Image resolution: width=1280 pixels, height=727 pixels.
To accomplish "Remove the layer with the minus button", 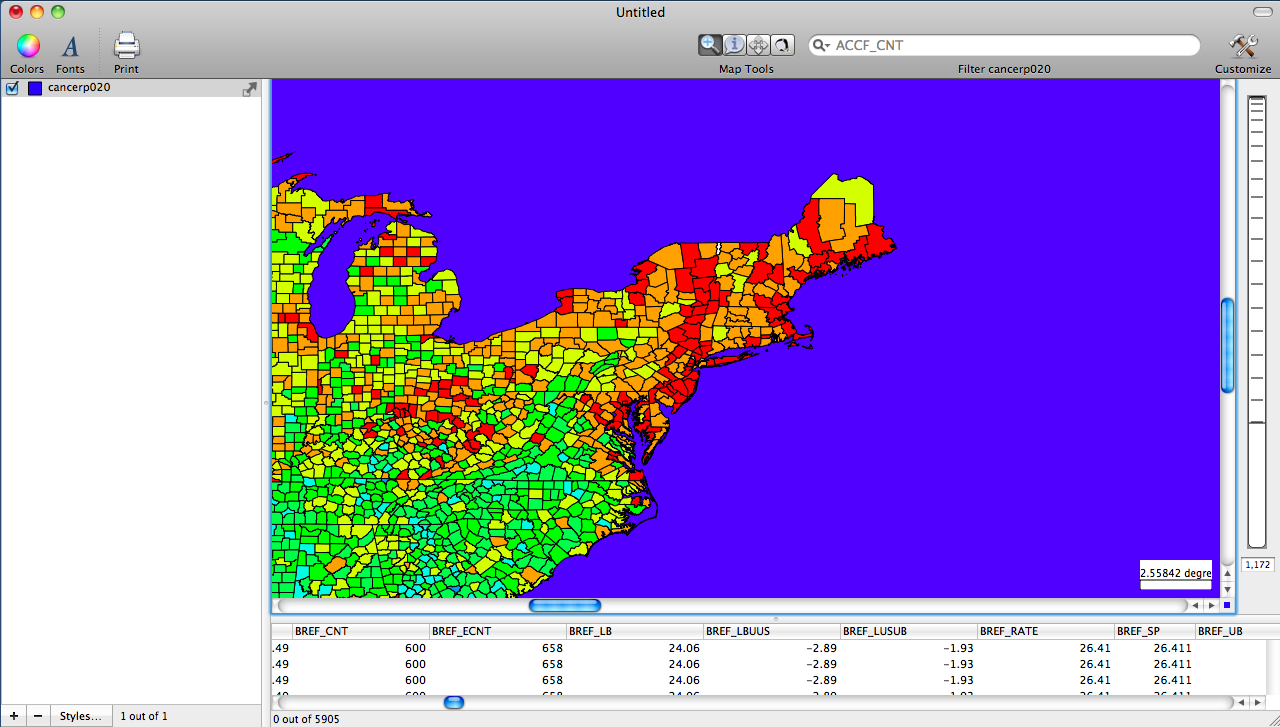I will (x=37, y=716).
